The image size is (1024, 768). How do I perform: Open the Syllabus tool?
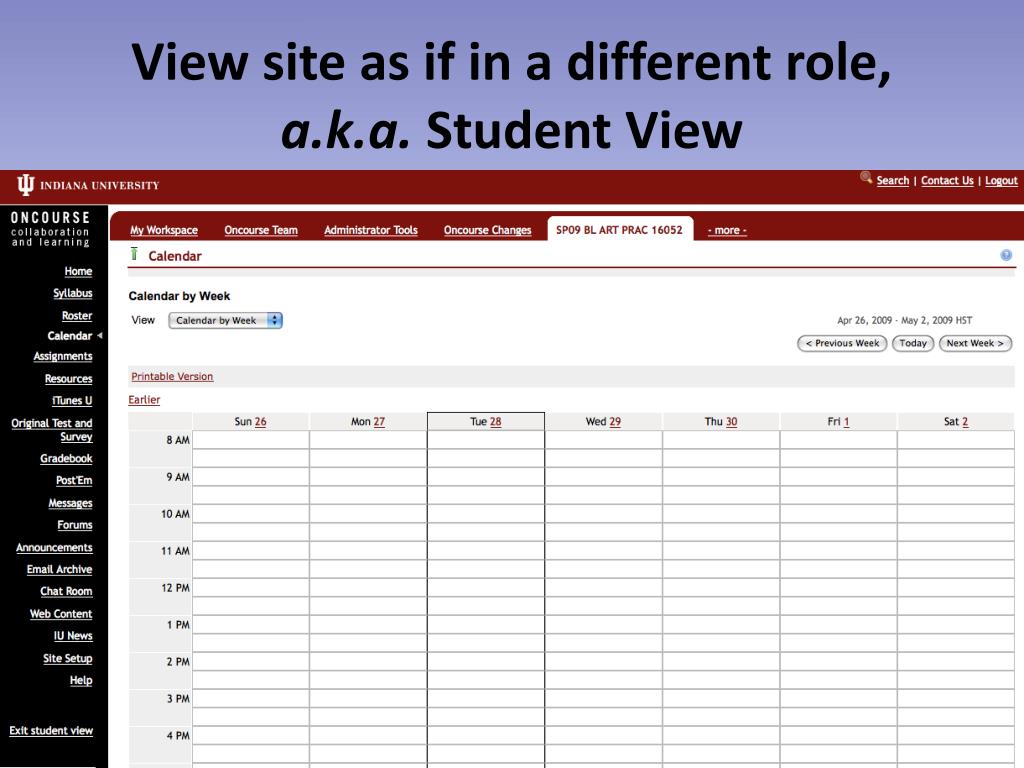72,293
